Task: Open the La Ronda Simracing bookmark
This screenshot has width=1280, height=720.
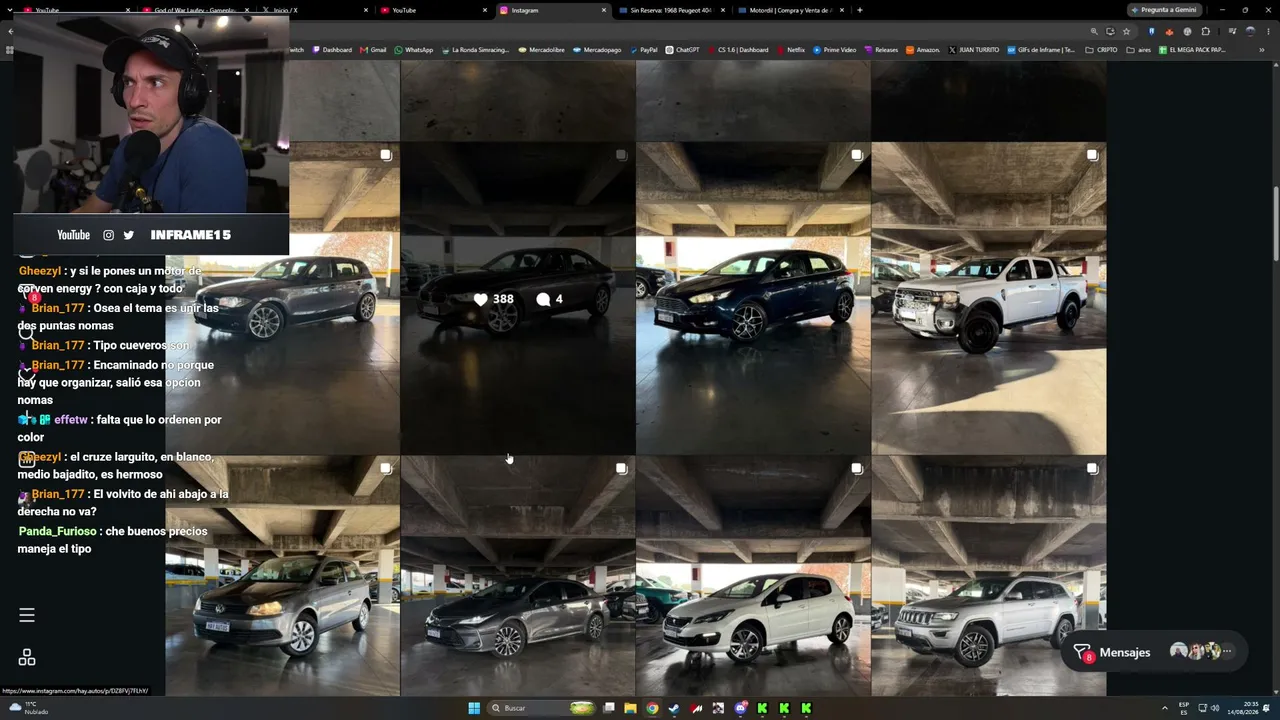Action: 475,50
